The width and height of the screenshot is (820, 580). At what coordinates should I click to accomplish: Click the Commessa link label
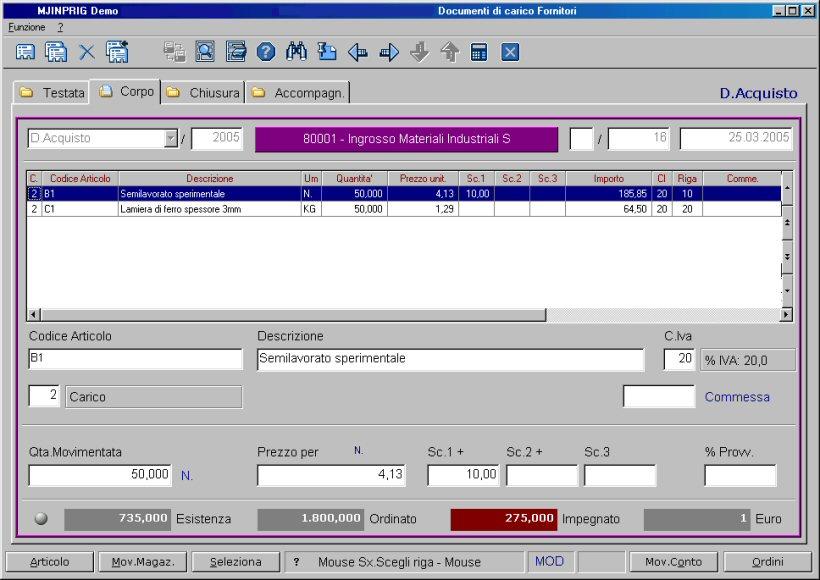(x=737, y=397)
